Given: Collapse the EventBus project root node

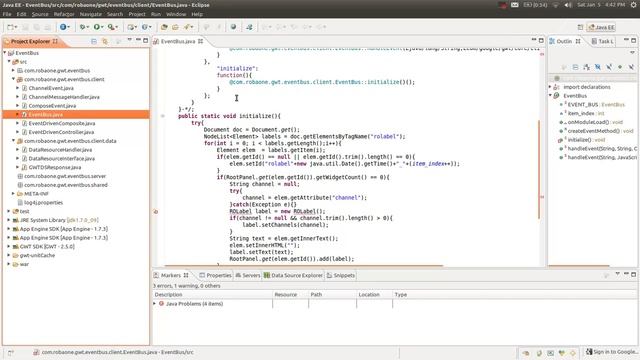Looking at the screenshot, I should [x=5, y=53].
